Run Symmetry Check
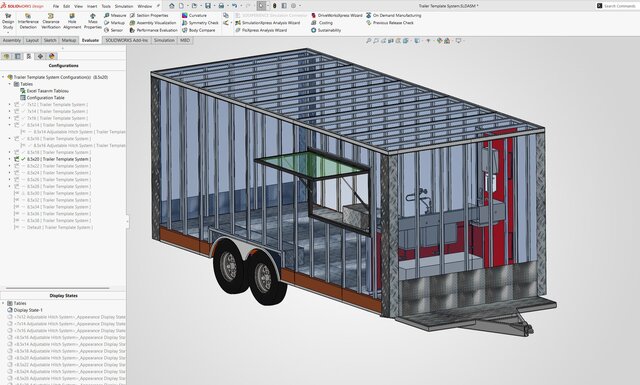 [x=200, y=23]
